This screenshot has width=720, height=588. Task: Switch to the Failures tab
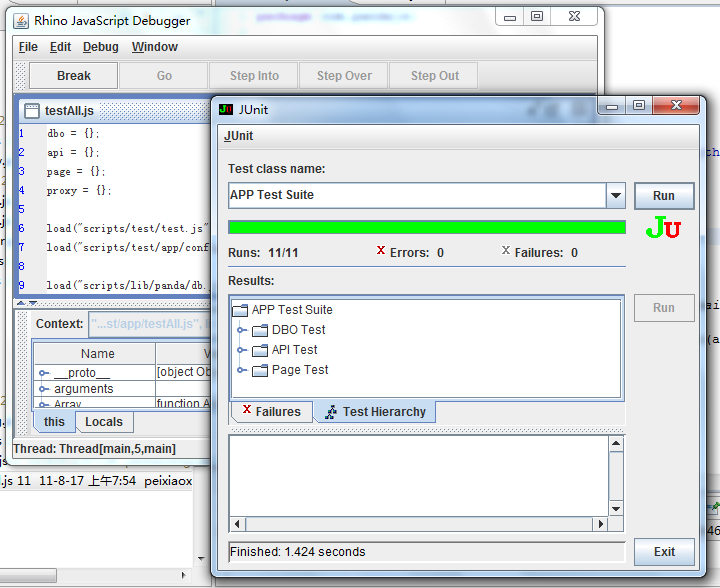click(271, 412)
